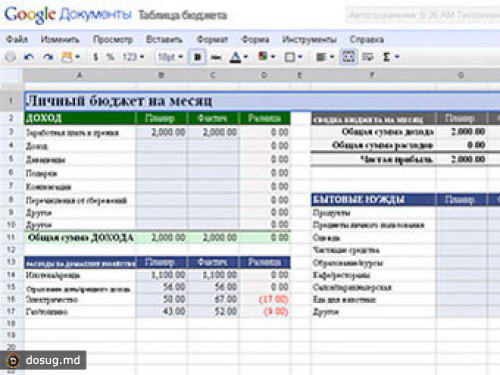Viewport: 500px width, 375px height.
Task: Open the clipboard paste dropdown
Action: (70, 57)
